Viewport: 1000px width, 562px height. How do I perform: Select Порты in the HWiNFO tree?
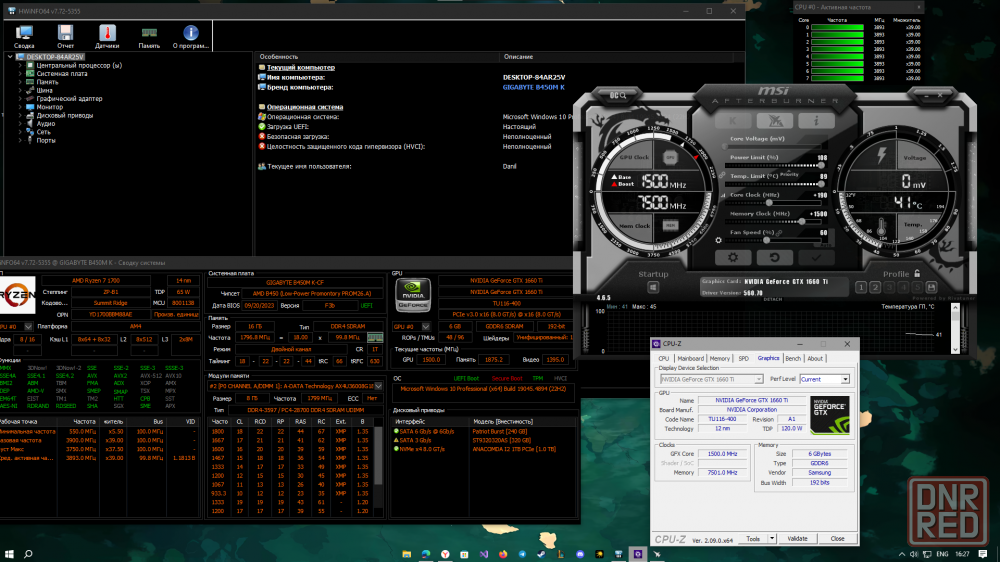click(46, 140)
